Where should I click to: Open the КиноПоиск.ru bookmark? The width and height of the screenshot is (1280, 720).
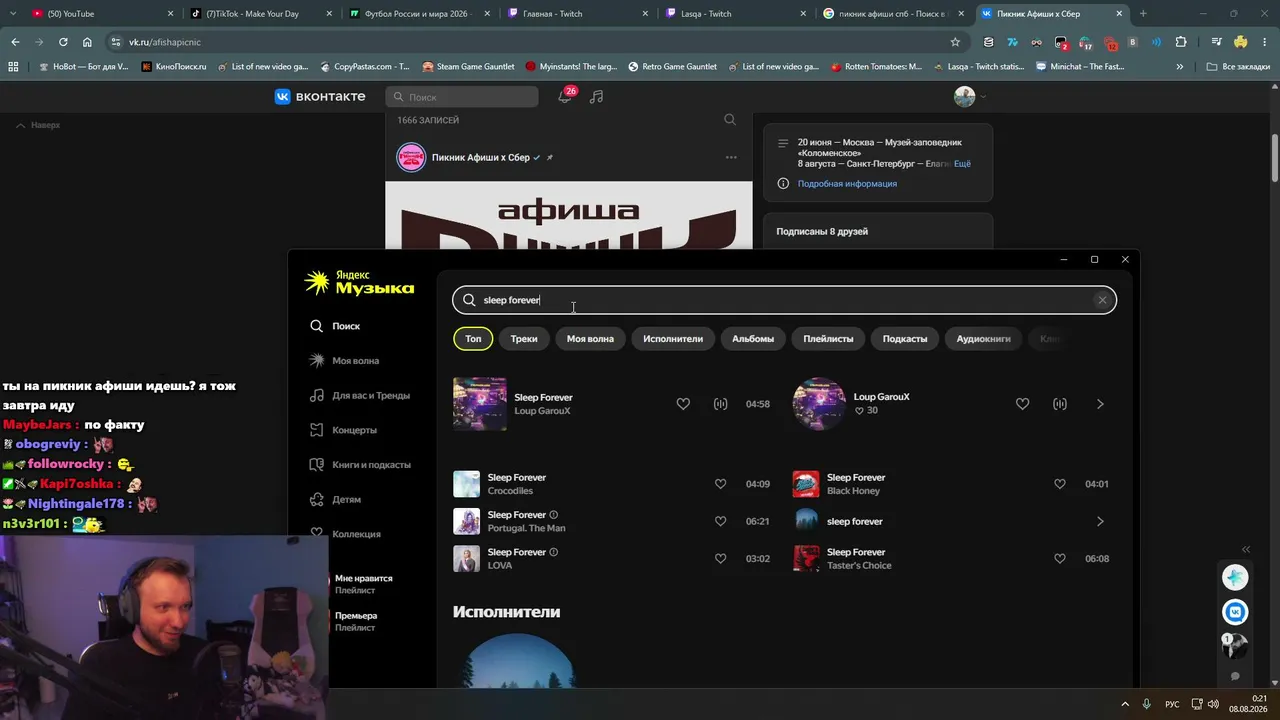pyautogui.click(x=174, y=67)
